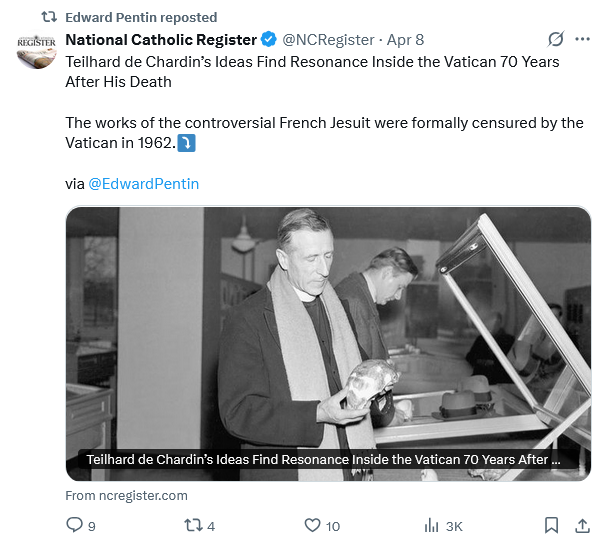Open the Grok explain icon
The height and width of the screenshot is (548, 609).
[556, 40]
